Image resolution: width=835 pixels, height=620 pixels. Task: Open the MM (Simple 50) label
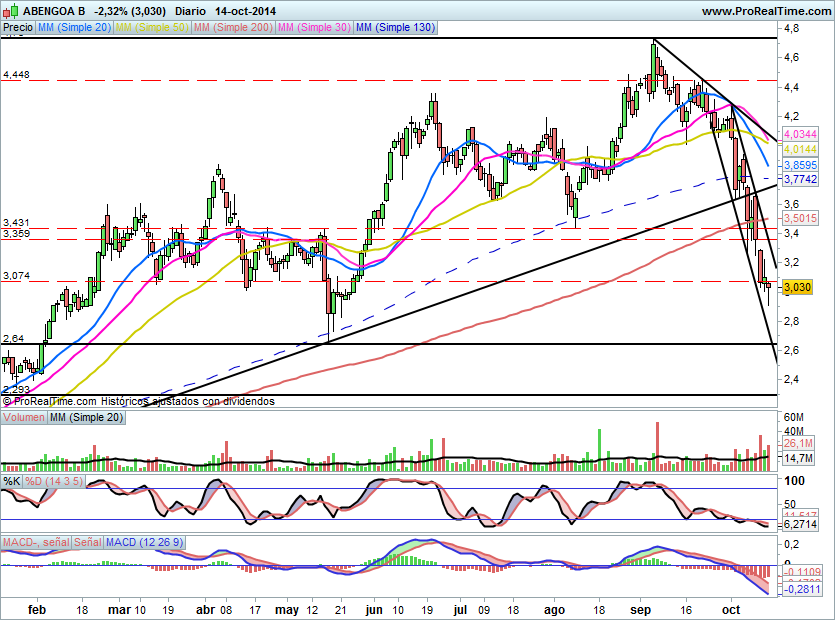coord(152,28)
